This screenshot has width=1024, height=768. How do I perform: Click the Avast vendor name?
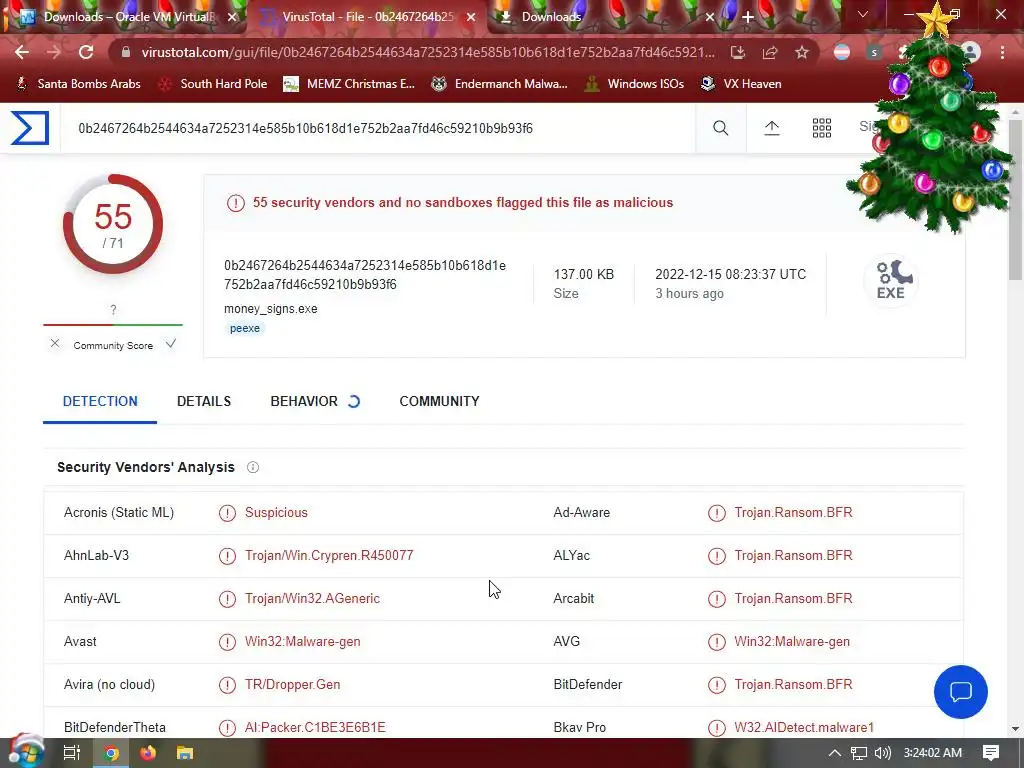80,641
